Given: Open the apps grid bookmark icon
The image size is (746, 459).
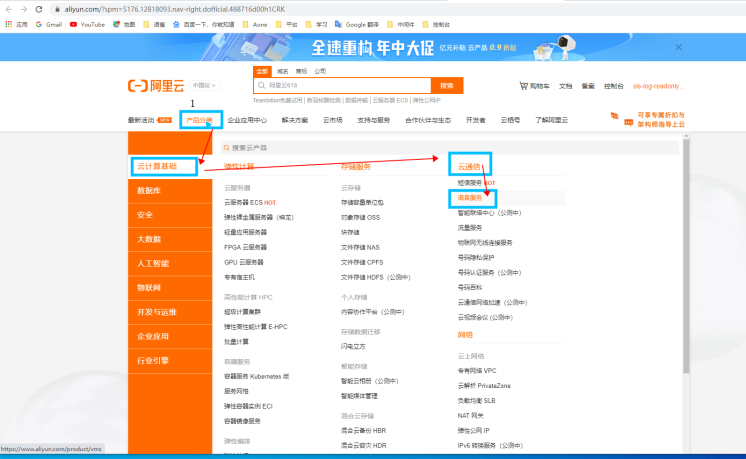Looking at the screenshot, I should click(9, 24).
